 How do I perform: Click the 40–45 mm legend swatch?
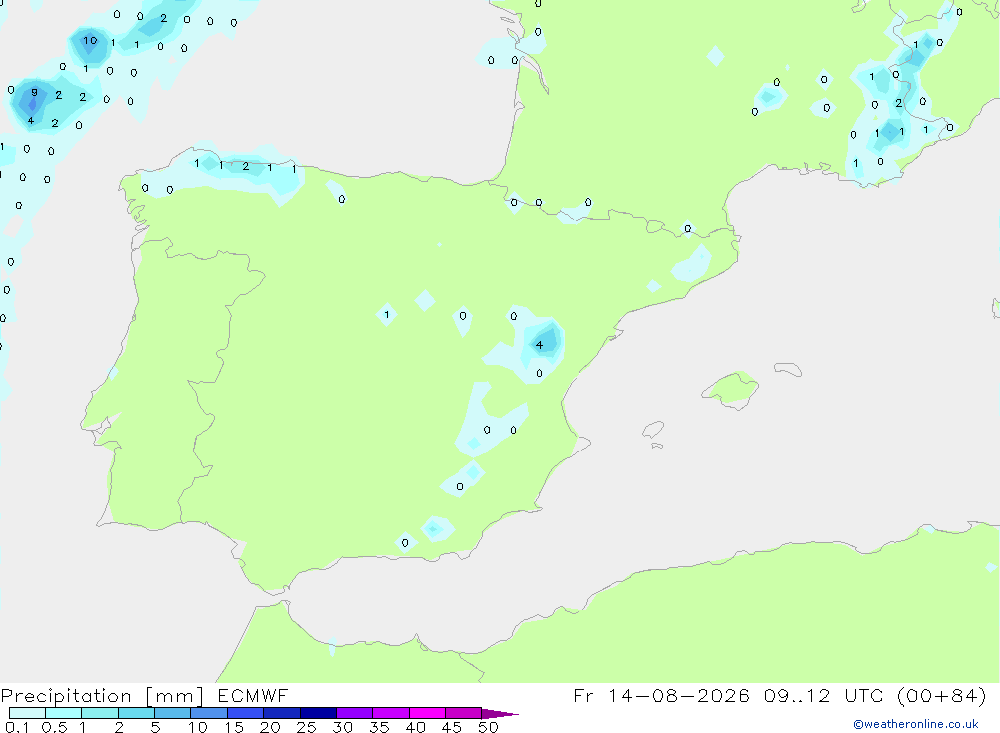click(x=427, y=713)
